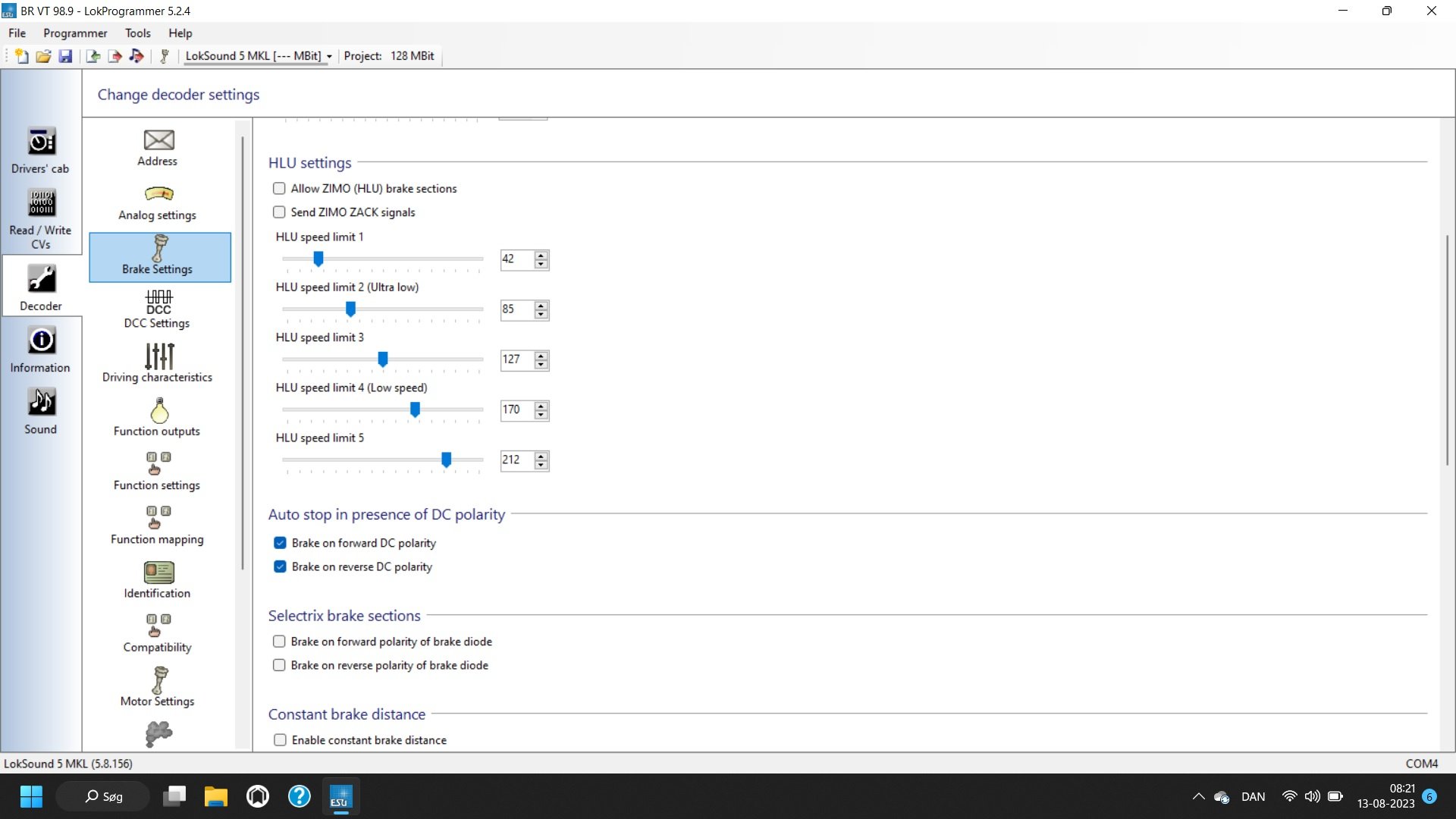Decrease HLU speed limit 2 with the down arrow
1456x819 pixels.
pos(541,314)
